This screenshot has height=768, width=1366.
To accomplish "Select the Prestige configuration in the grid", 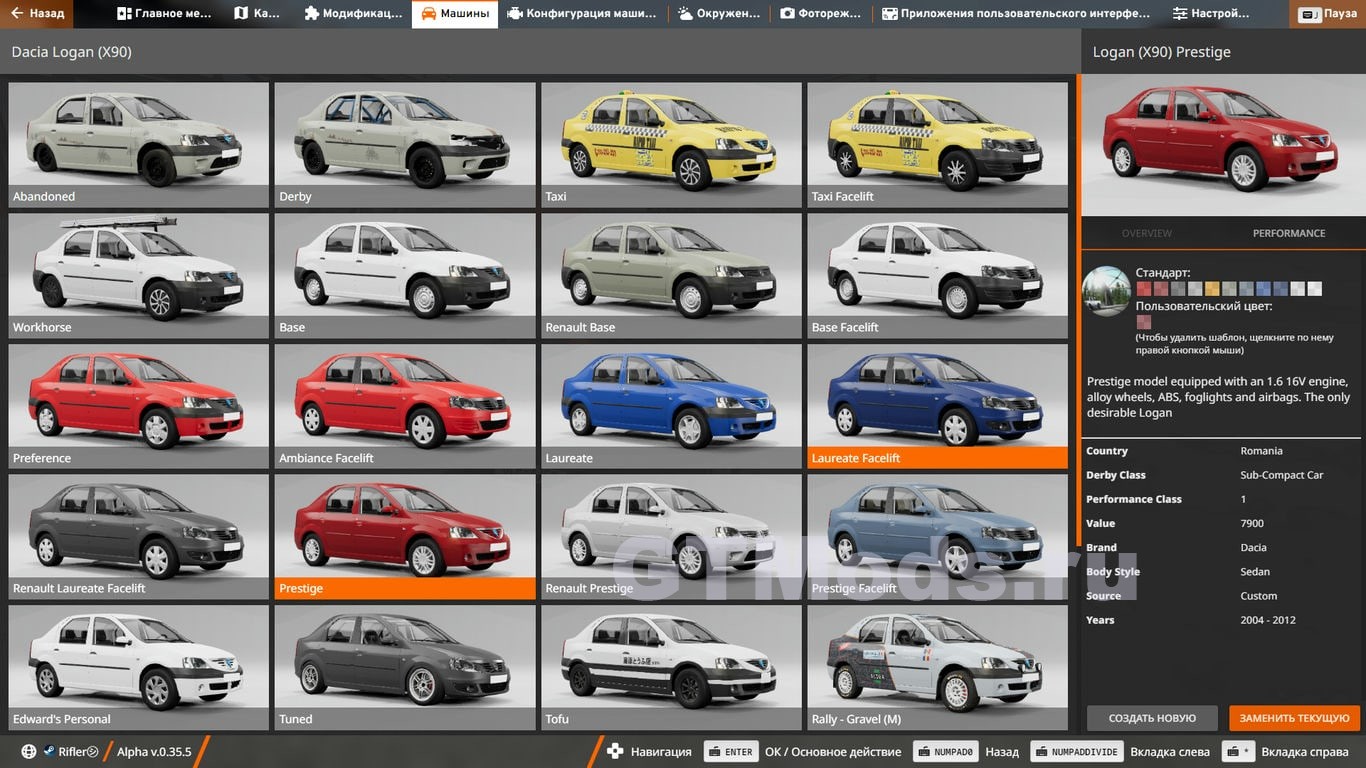I will 405,536.
